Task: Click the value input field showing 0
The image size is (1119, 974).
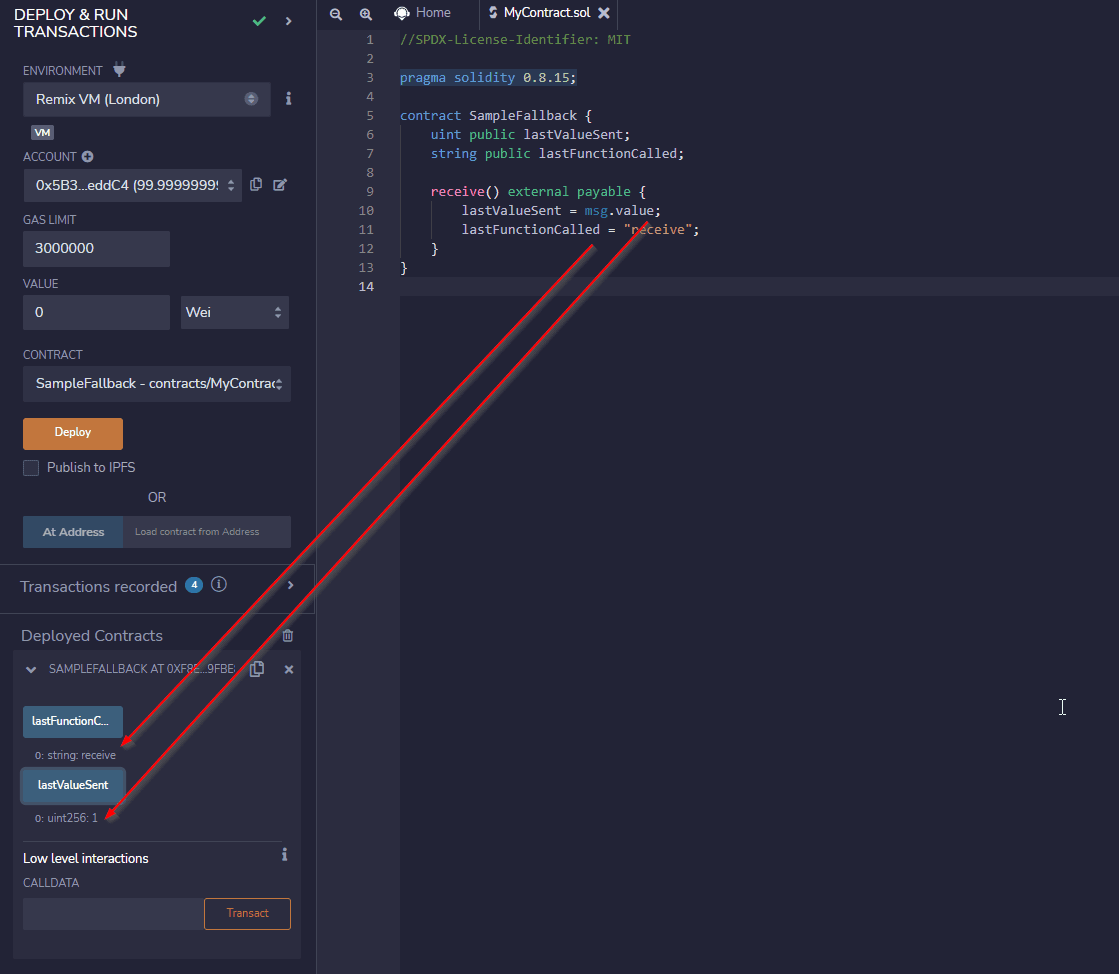Action: point(96,313)
